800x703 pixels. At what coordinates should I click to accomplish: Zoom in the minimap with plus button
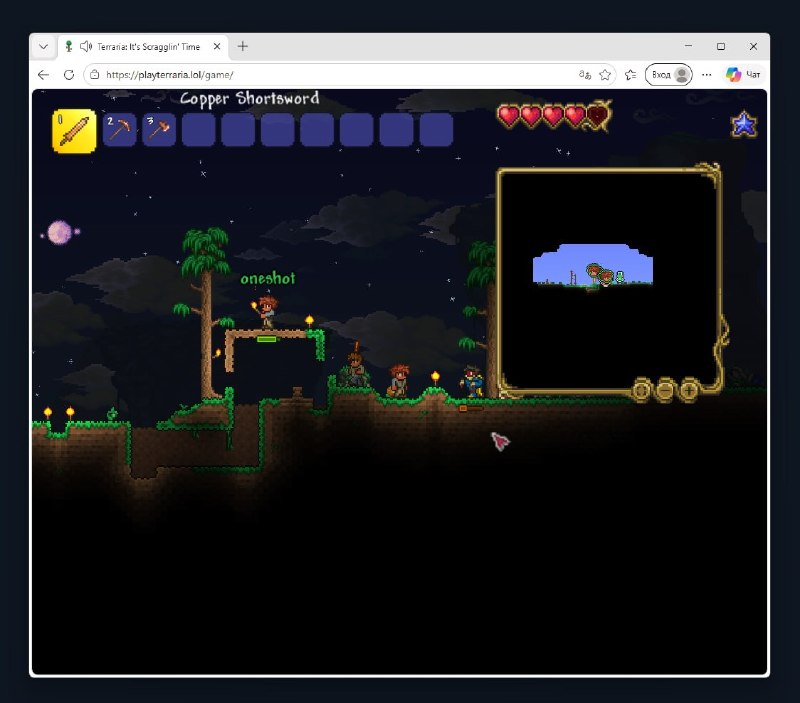tap(689, 391)
